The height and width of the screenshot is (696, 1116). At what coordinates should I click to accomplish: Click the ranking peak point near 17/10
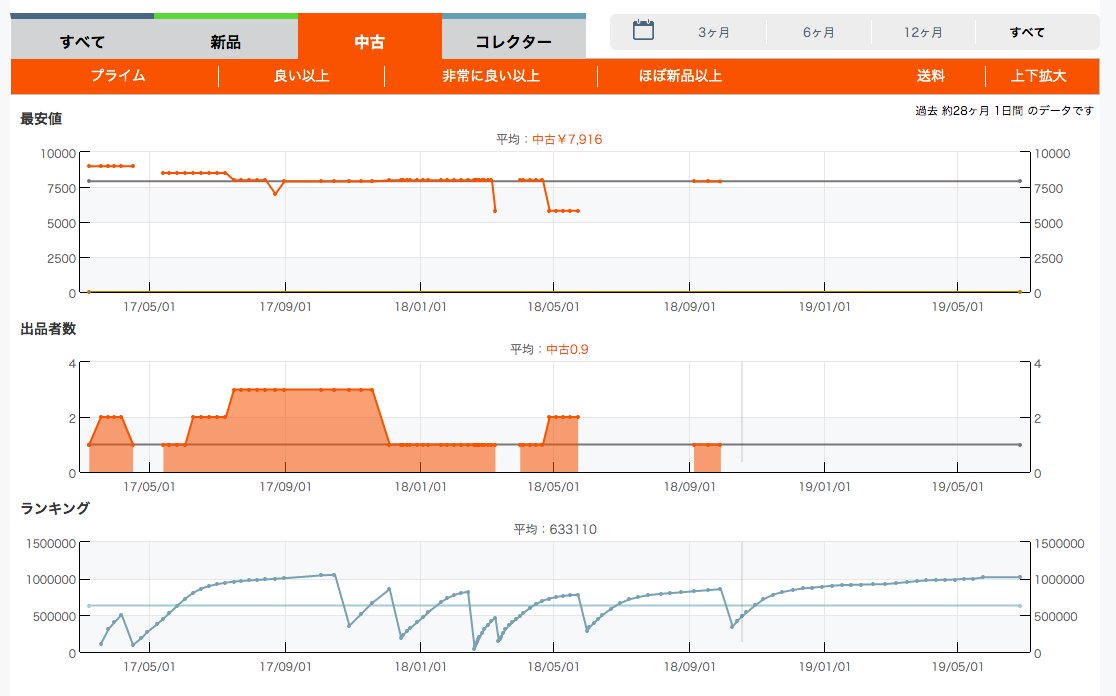point(334,574)
